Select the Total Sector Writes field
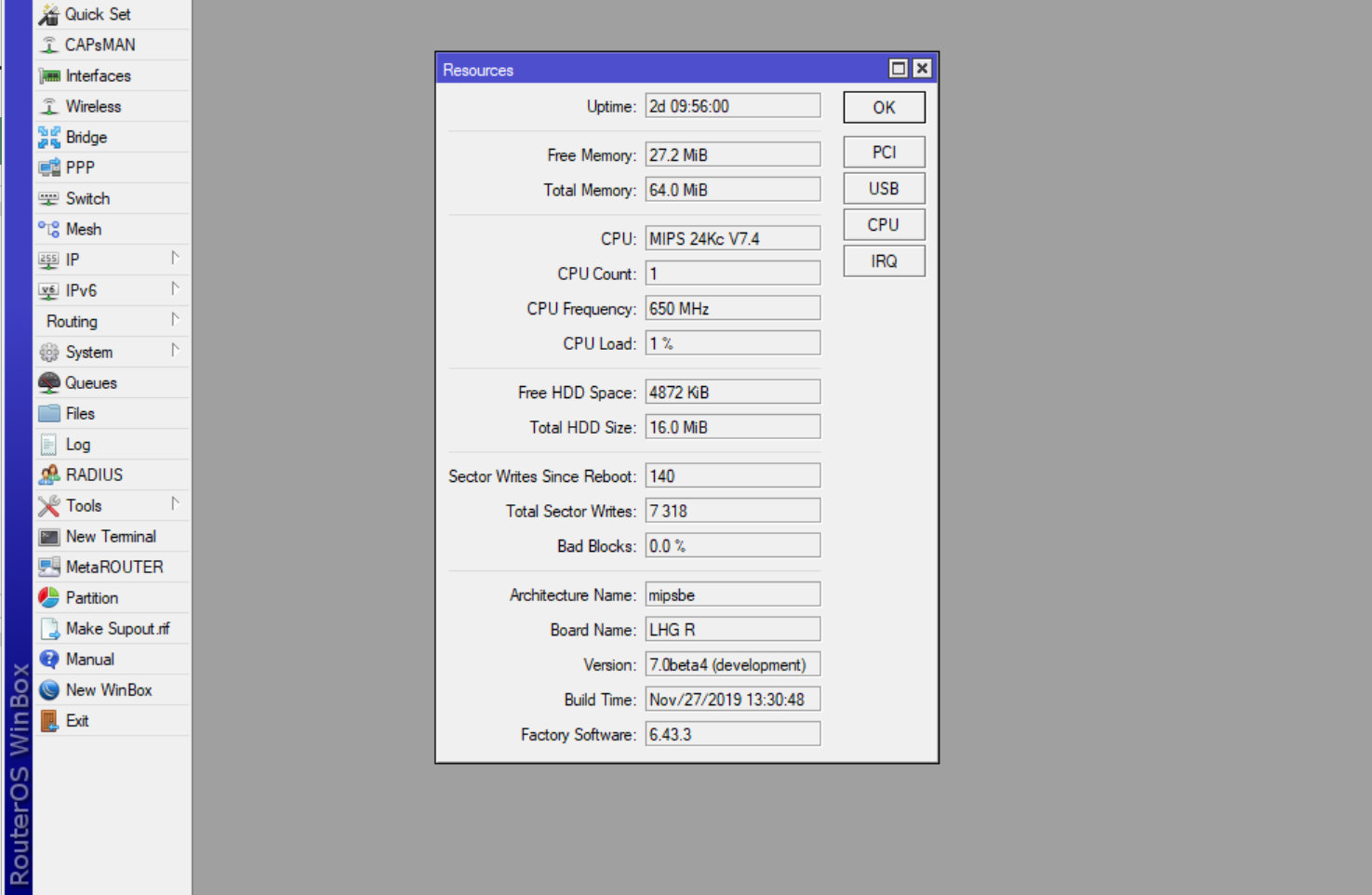 [733, 511]
